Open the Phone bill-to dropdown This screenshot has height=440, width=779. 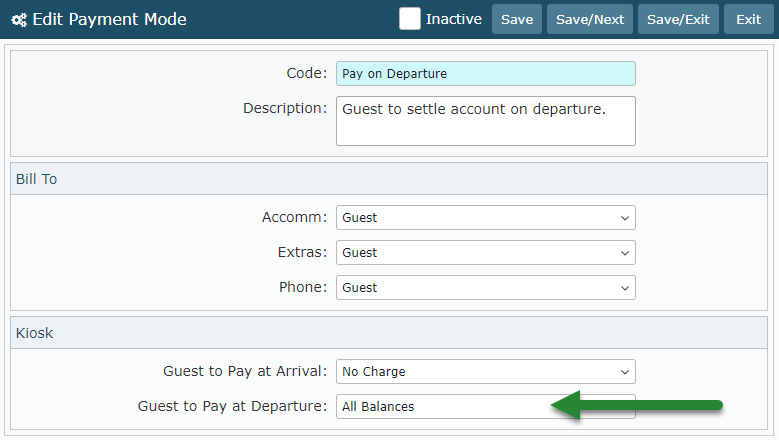(485, 287)
